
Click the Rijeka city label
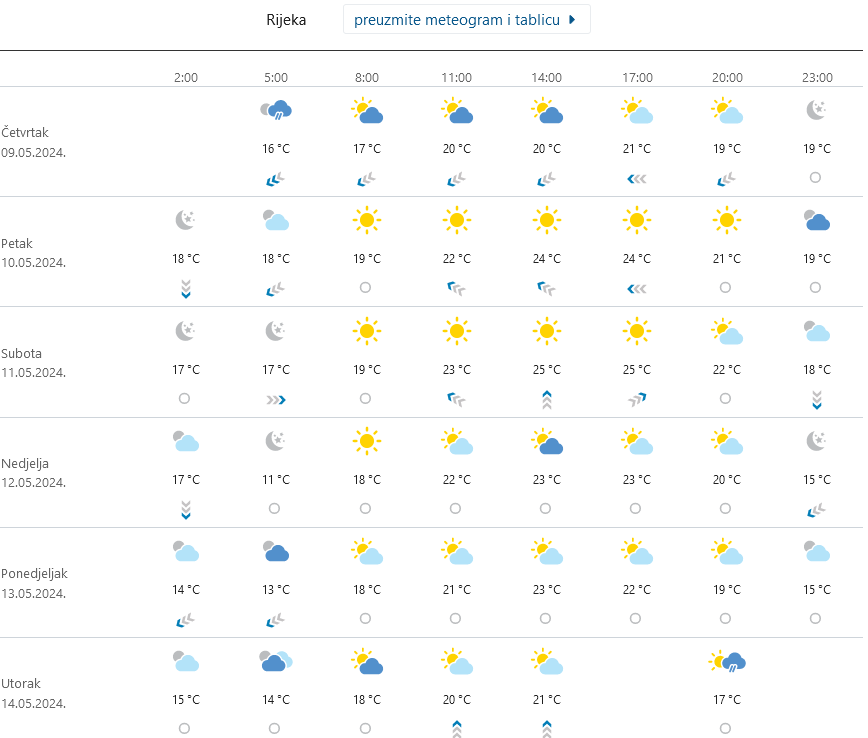click(286, 20)
